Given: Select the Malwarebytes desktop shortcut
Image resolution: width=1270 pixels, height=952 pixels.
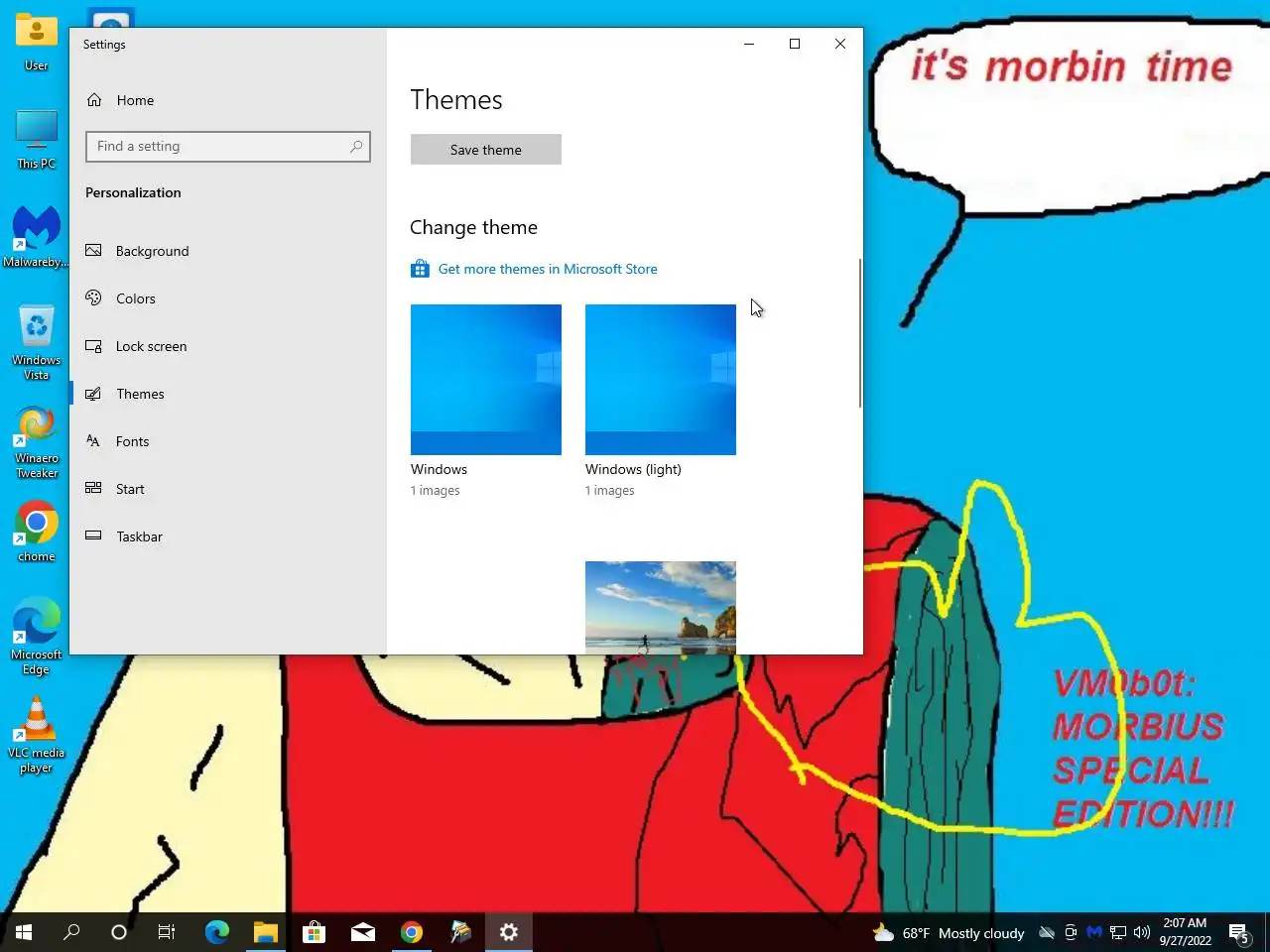Looking at the screenshot, I should click(x=36, y=237).
